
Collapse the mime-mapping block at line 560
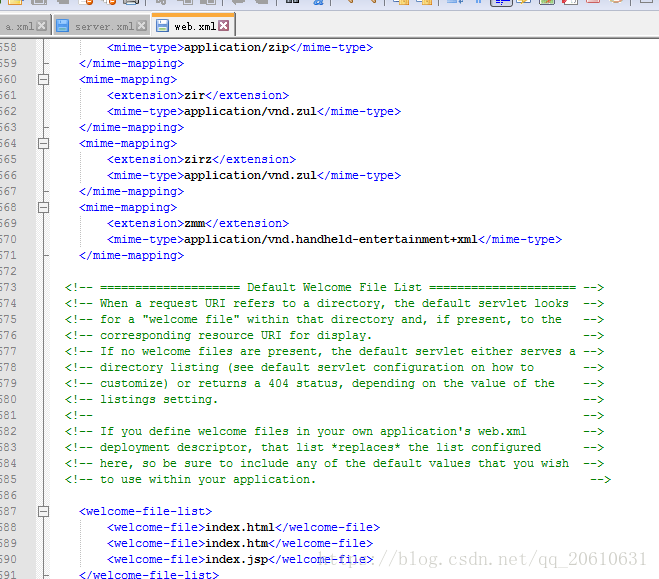(x=43, y=79)
